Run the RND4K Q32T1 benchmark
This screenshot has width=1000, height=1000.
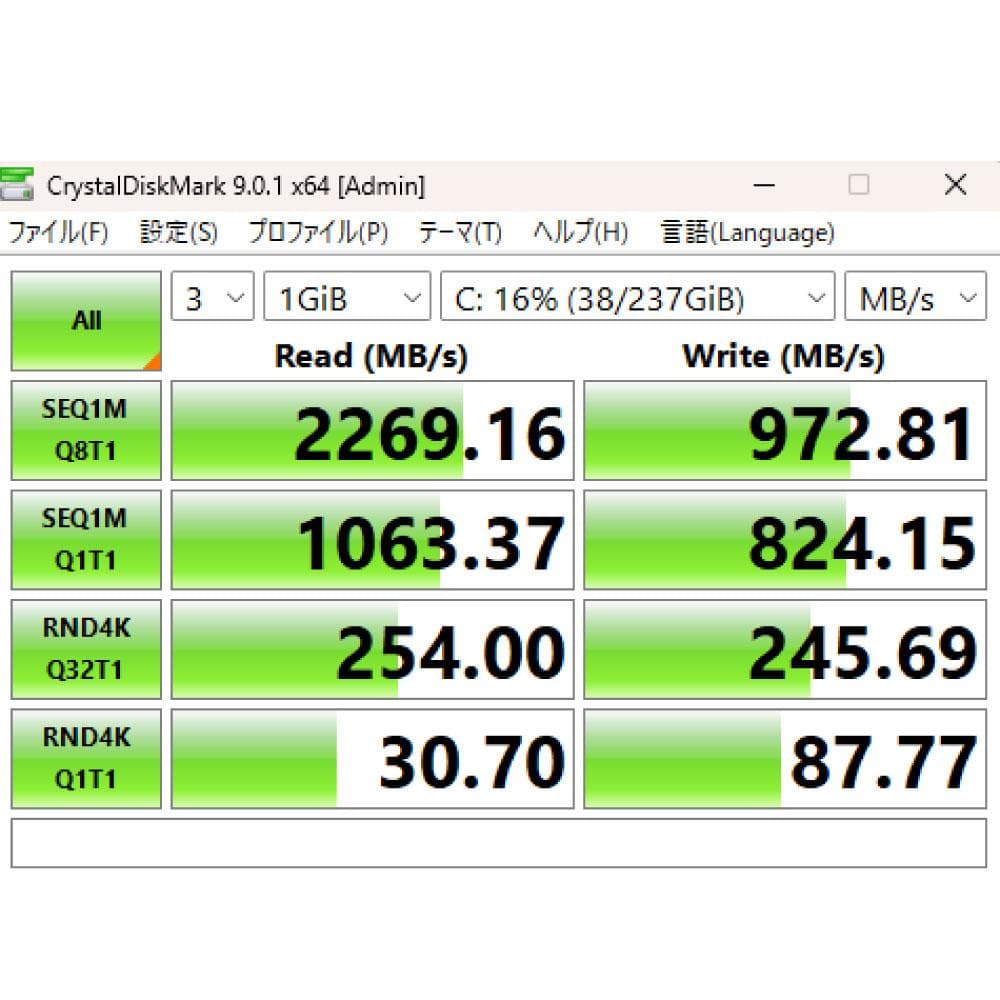pyautogui.click(x=85, y=650)
